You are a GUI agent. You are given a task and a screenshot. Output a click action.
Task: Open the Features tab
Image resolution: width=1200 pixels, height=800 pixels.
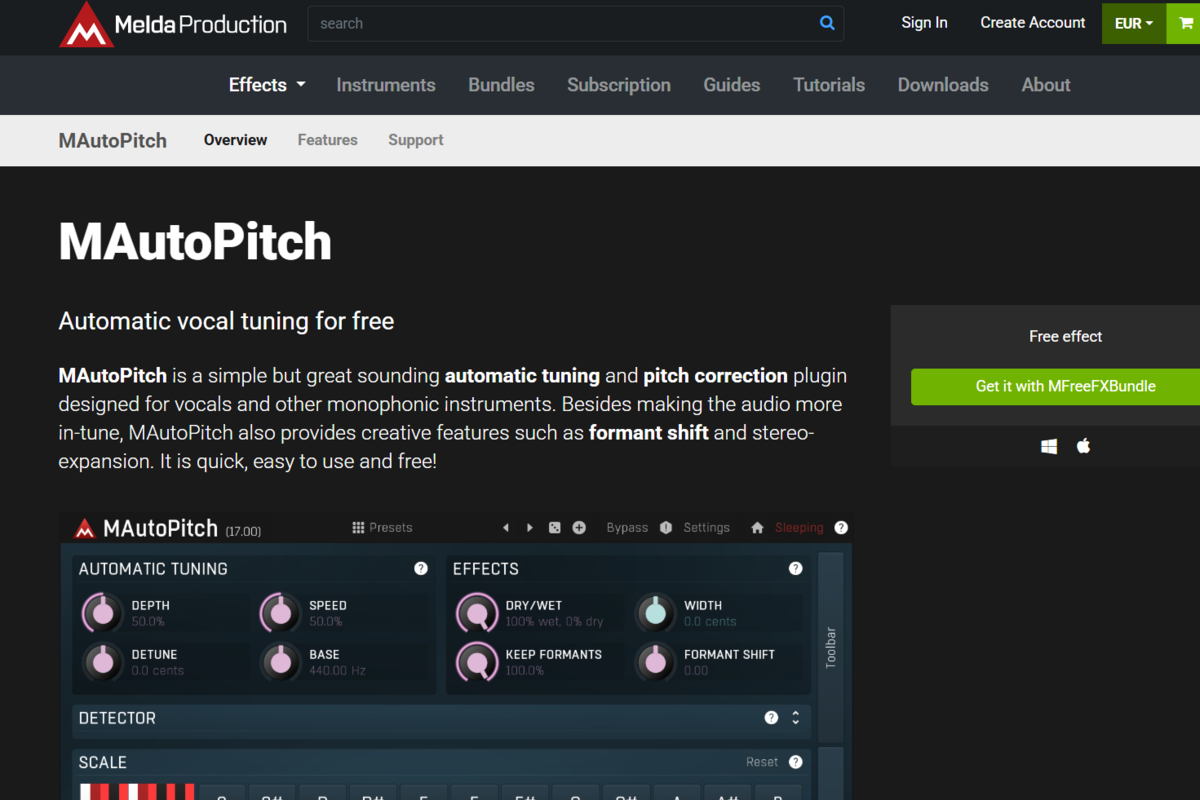click(327, 140)
